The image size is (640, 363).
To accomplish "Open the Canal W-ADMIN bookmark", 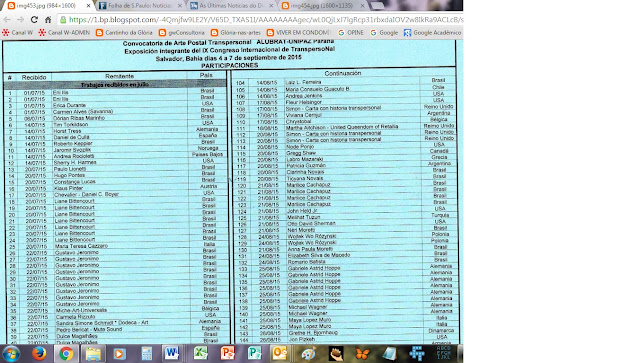I will click(64, 33).
